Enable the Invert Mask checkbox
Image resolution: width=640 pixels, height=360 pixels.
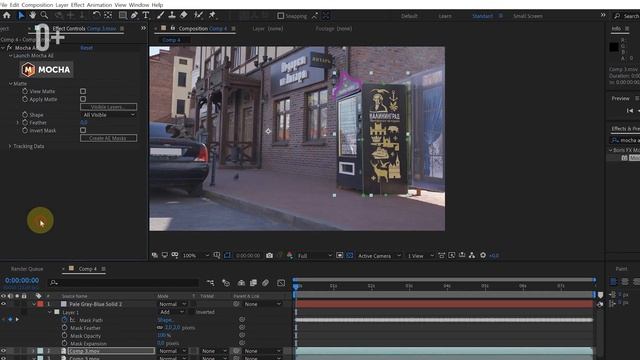83,130
